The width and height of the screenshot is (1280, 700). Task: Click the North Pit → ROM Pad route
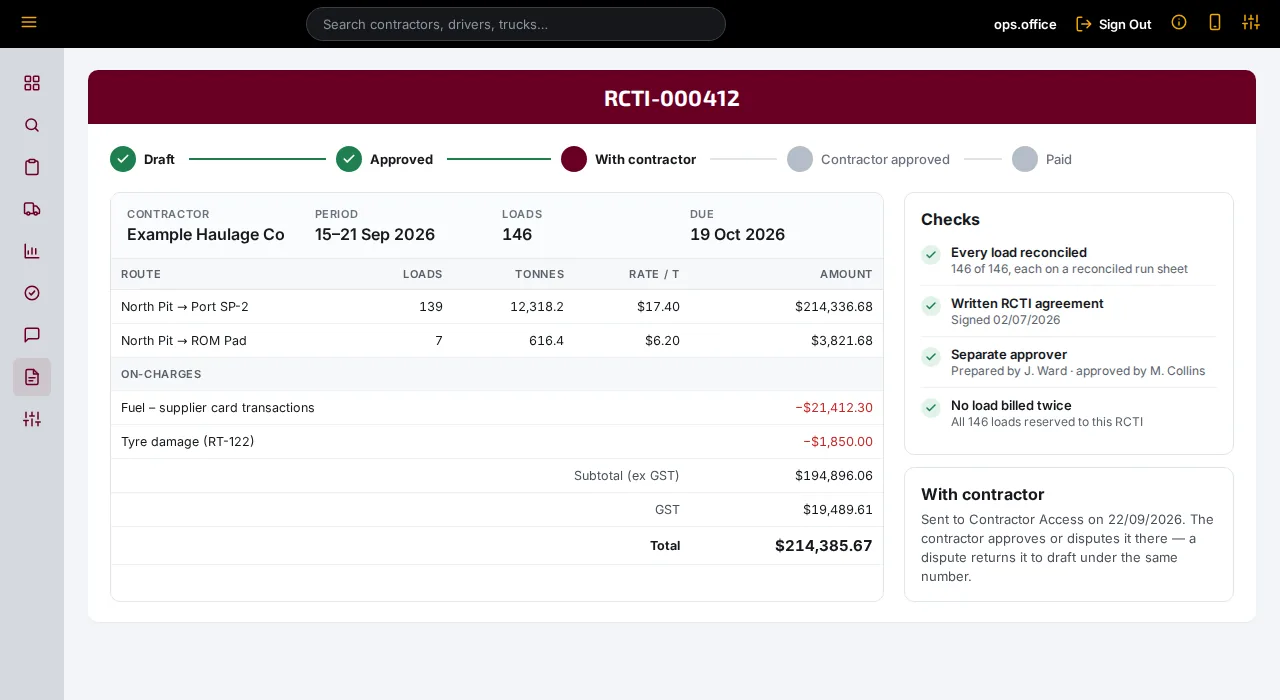[184, 341]
